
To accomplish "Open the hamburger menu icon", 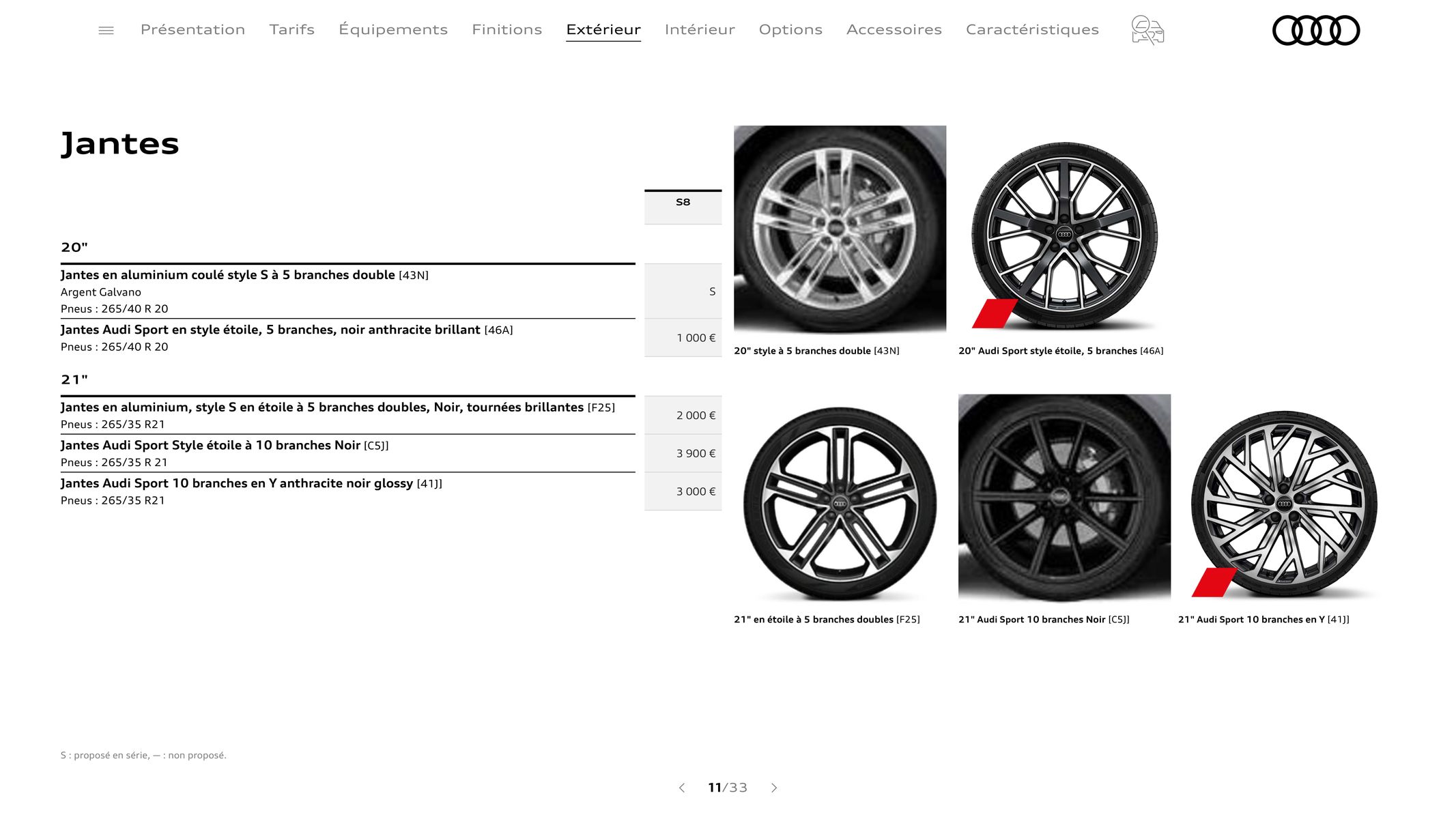I will pyautogui.click(x=106, y=30).
